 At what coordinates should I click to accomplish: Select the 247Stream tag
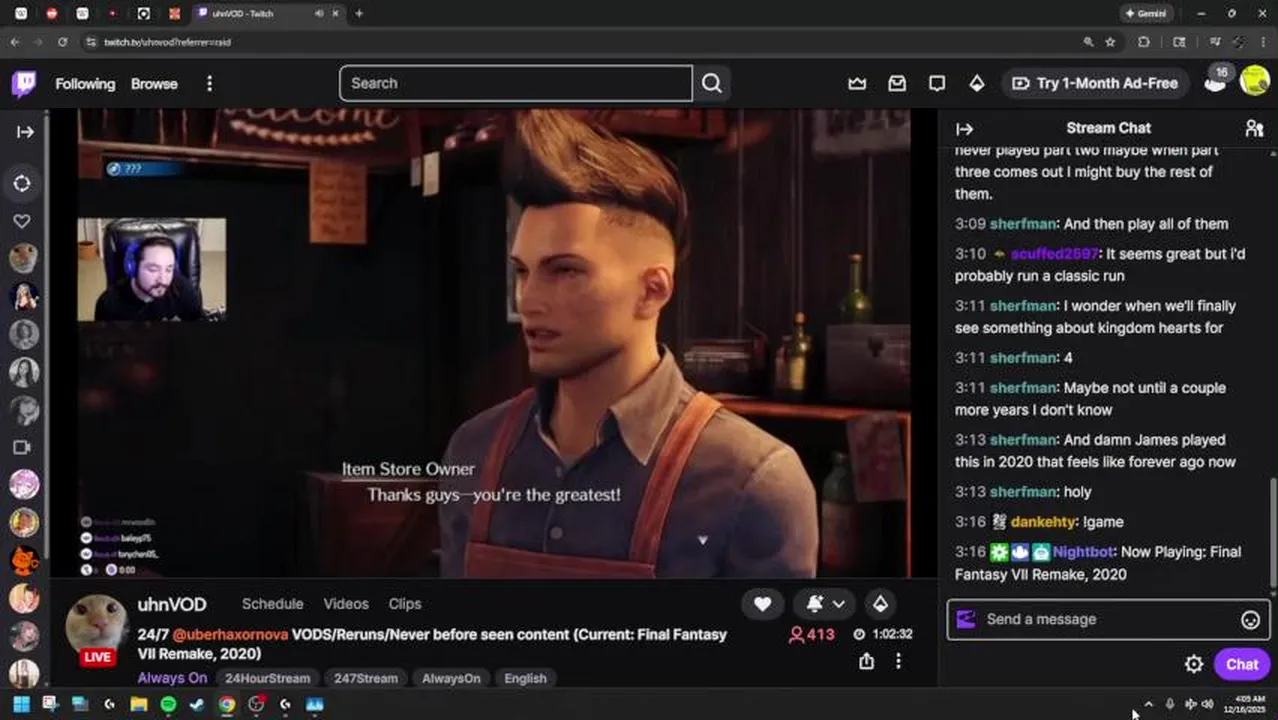(366, 678)
